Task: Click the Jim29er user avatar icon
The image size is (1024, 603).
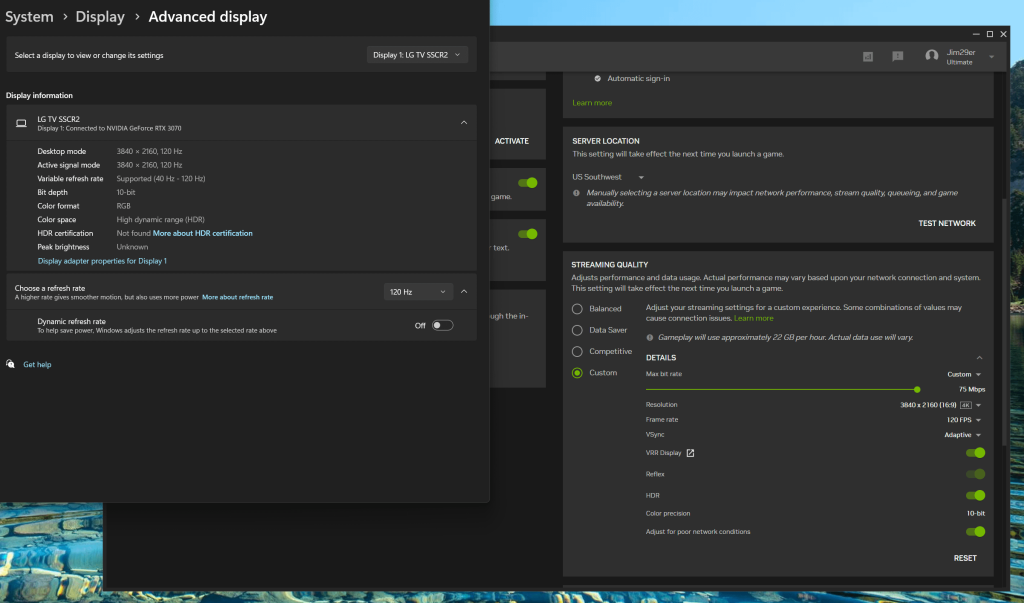Action: 932,56
